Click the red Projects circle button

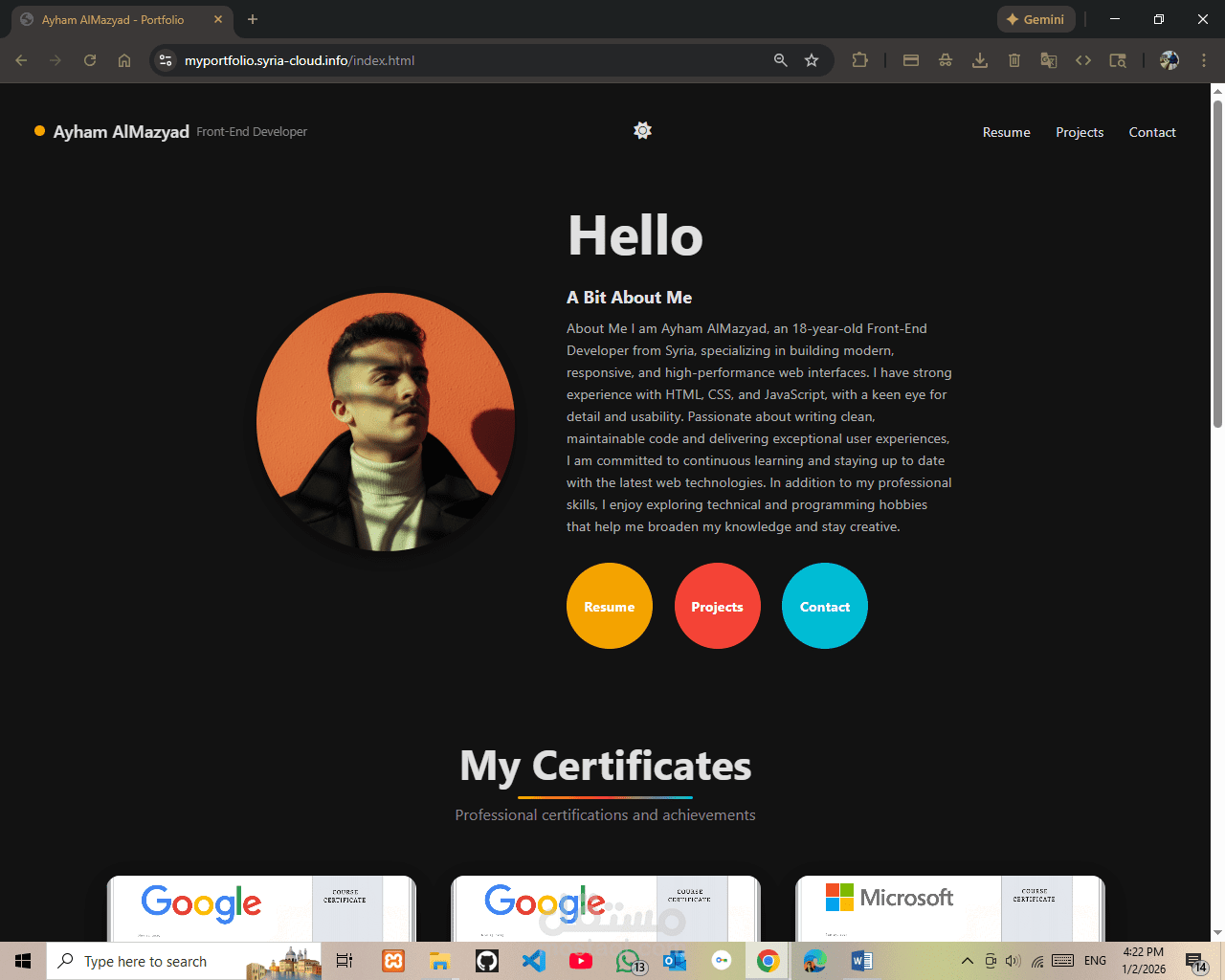tap(717, 606)
